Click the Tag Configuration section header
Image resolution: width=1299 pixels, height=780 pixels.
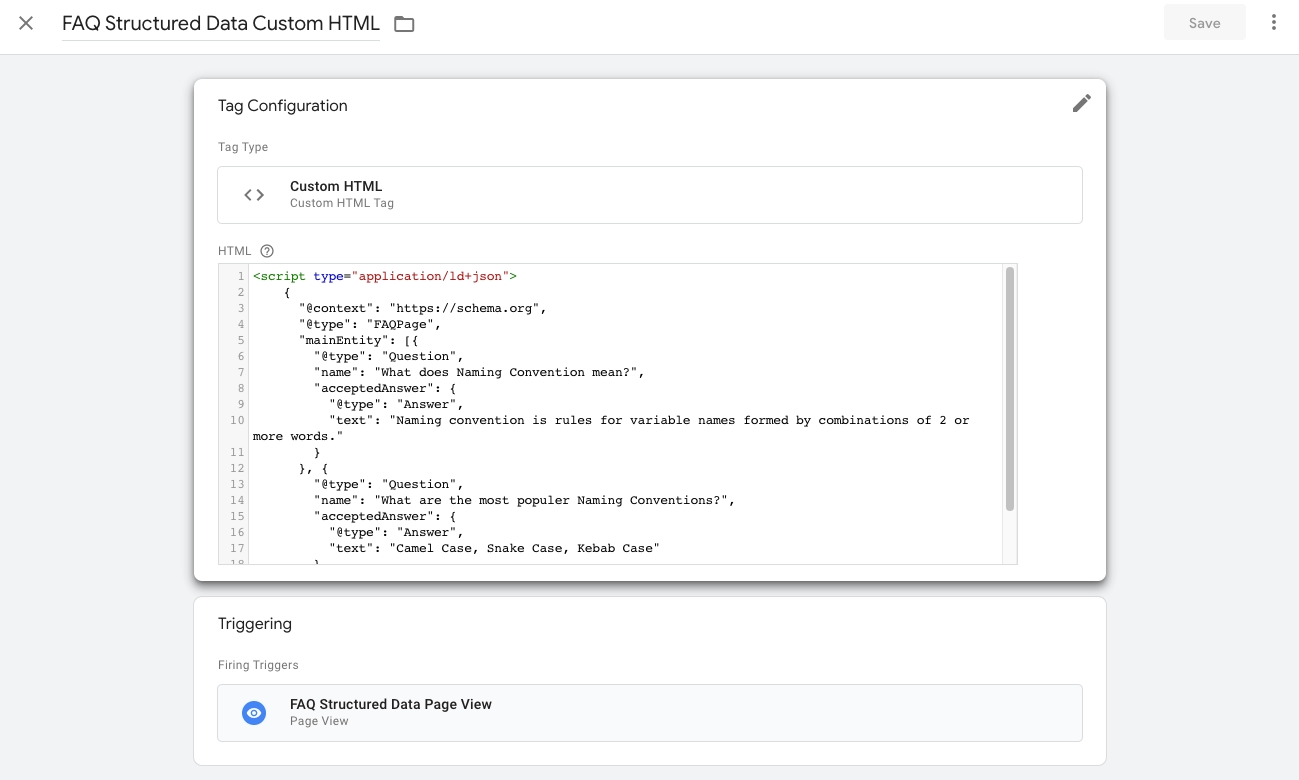pos(282,105)
